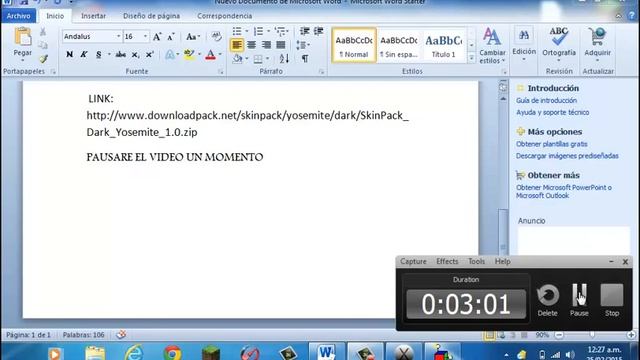Run Ortografía spelling check
This screenshot has width=640, height=360.
(x=559, y=44)
